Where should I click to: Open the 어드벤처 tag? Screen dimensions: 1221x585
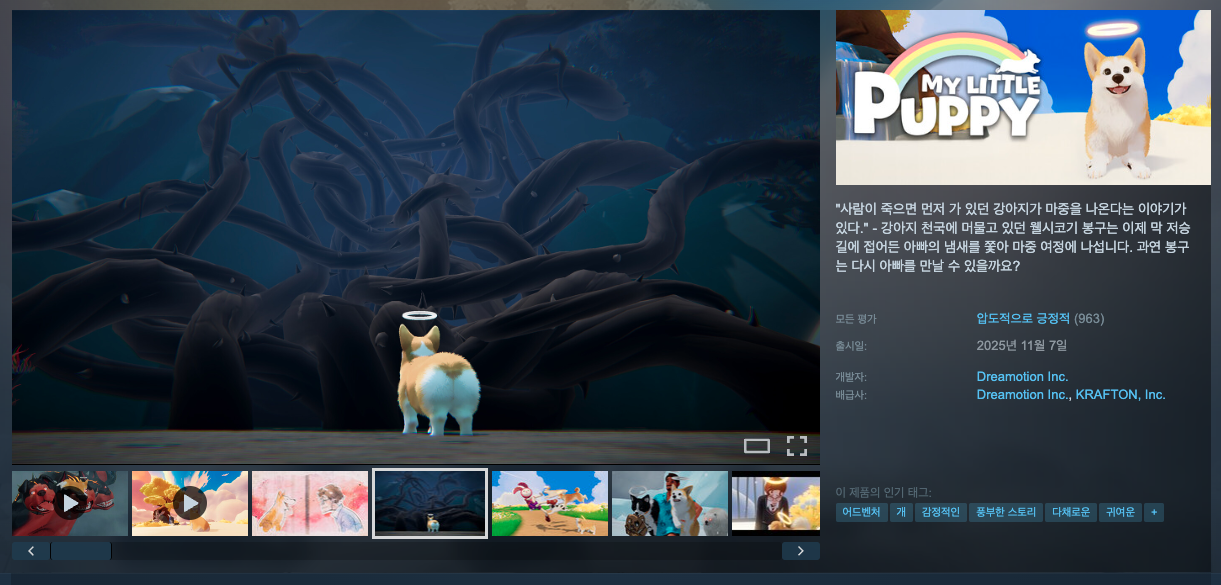click(x=861, y=512)
